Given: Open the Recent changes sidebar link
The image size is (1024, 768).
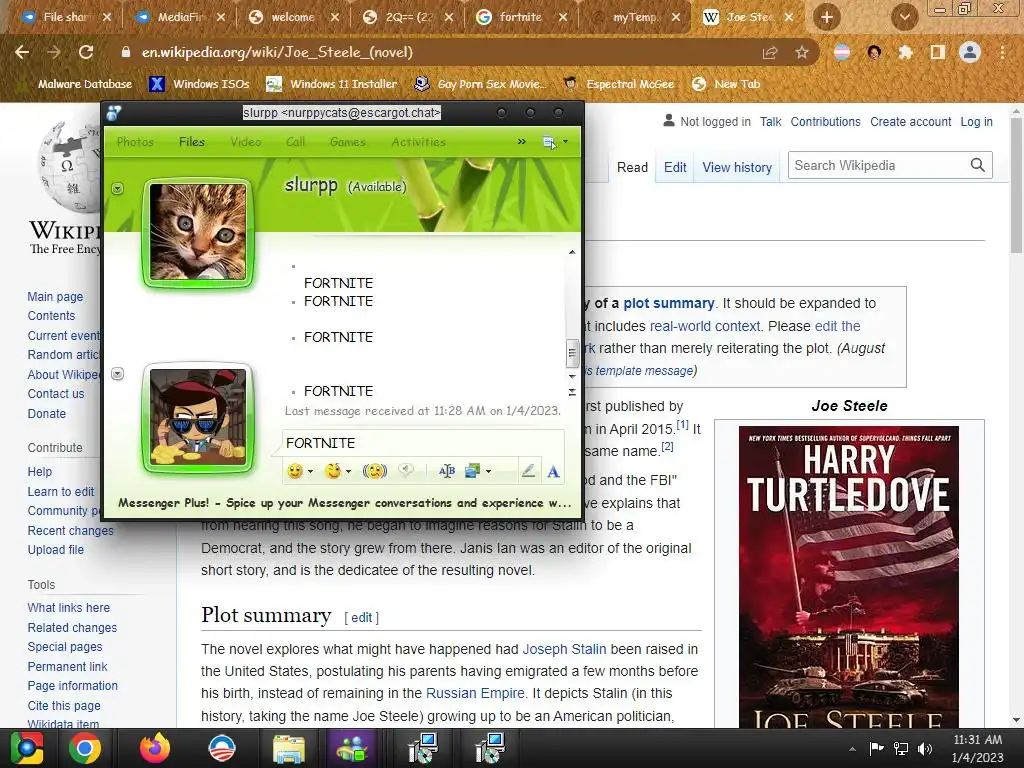Looking at the screenshot, I should (71, 530).
